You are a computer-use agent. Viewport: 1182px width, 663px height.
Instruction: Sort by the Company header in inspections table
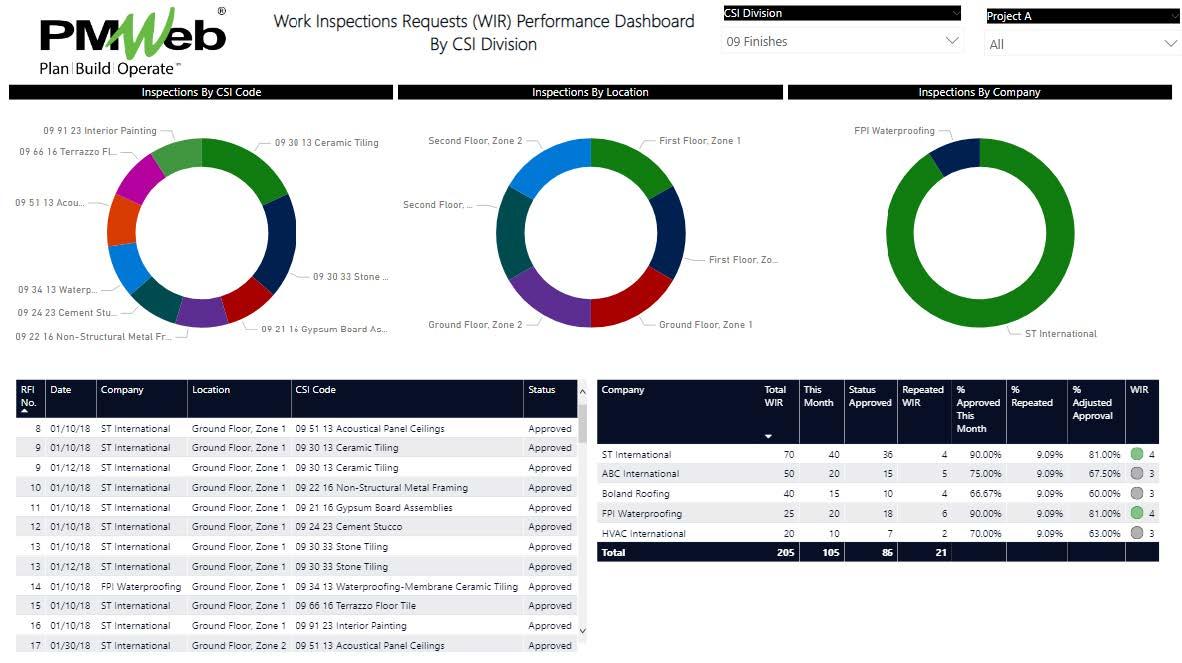(x=122, y=390)
